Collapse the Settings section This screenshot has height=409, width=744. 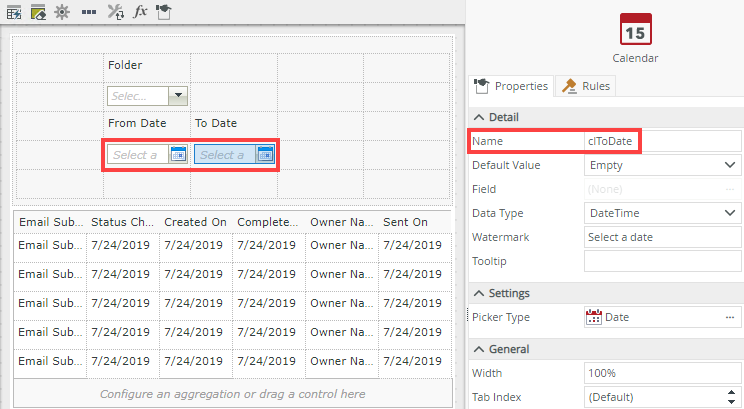[479, 293]
